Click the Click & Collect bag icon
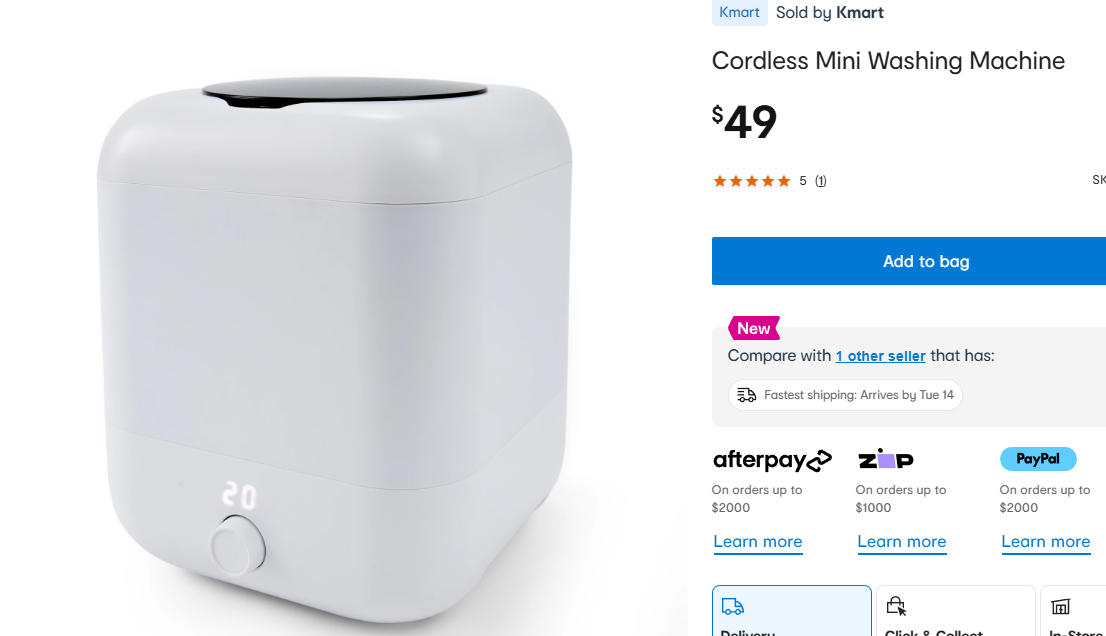Image resolution: width=1106 pixels, height=636 pixels. [896, 606]
